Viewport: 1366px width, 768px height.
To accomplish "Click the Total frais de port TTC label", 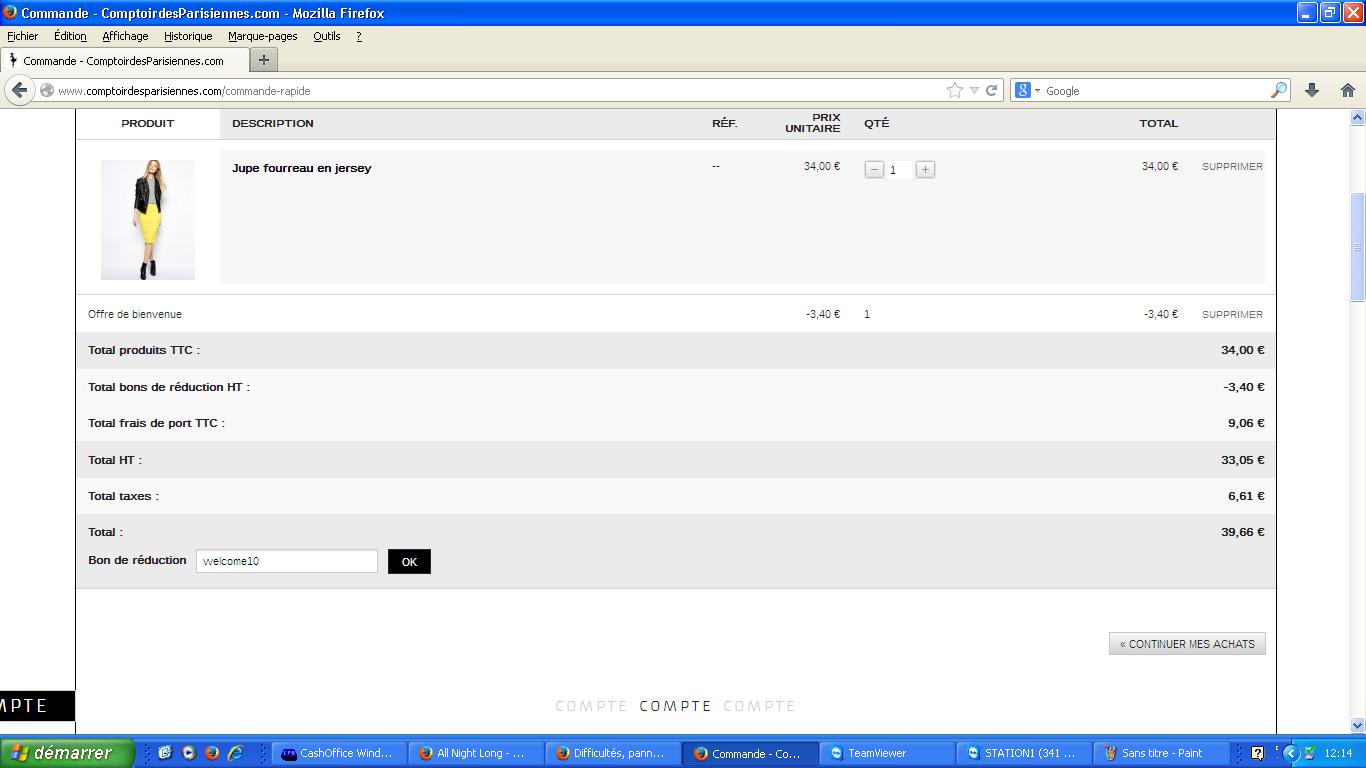I will tap(156, 423).
